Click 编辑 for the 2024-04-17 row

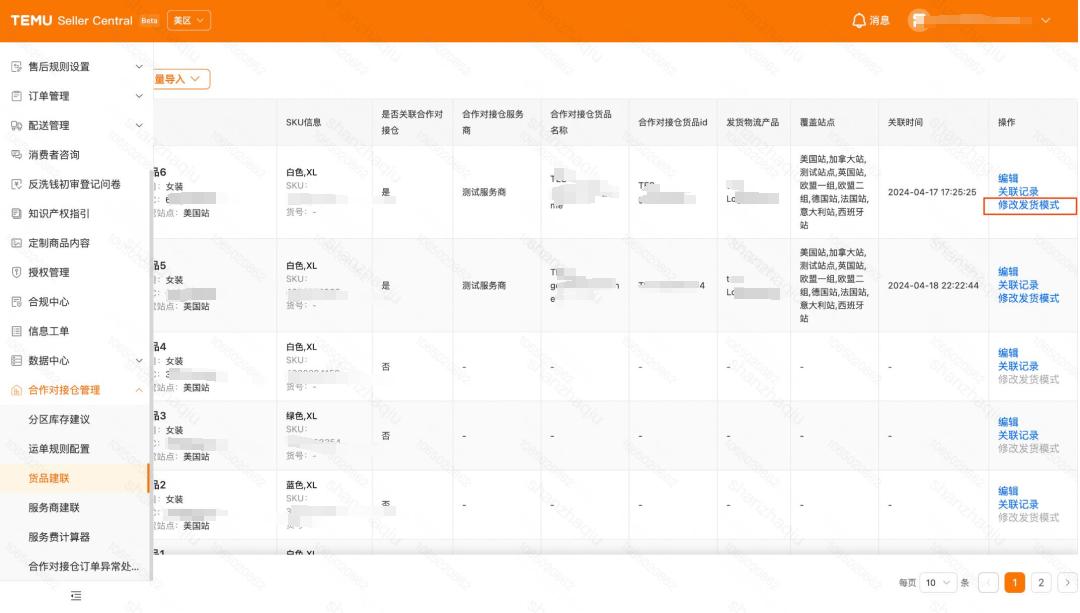point(1008,178)
